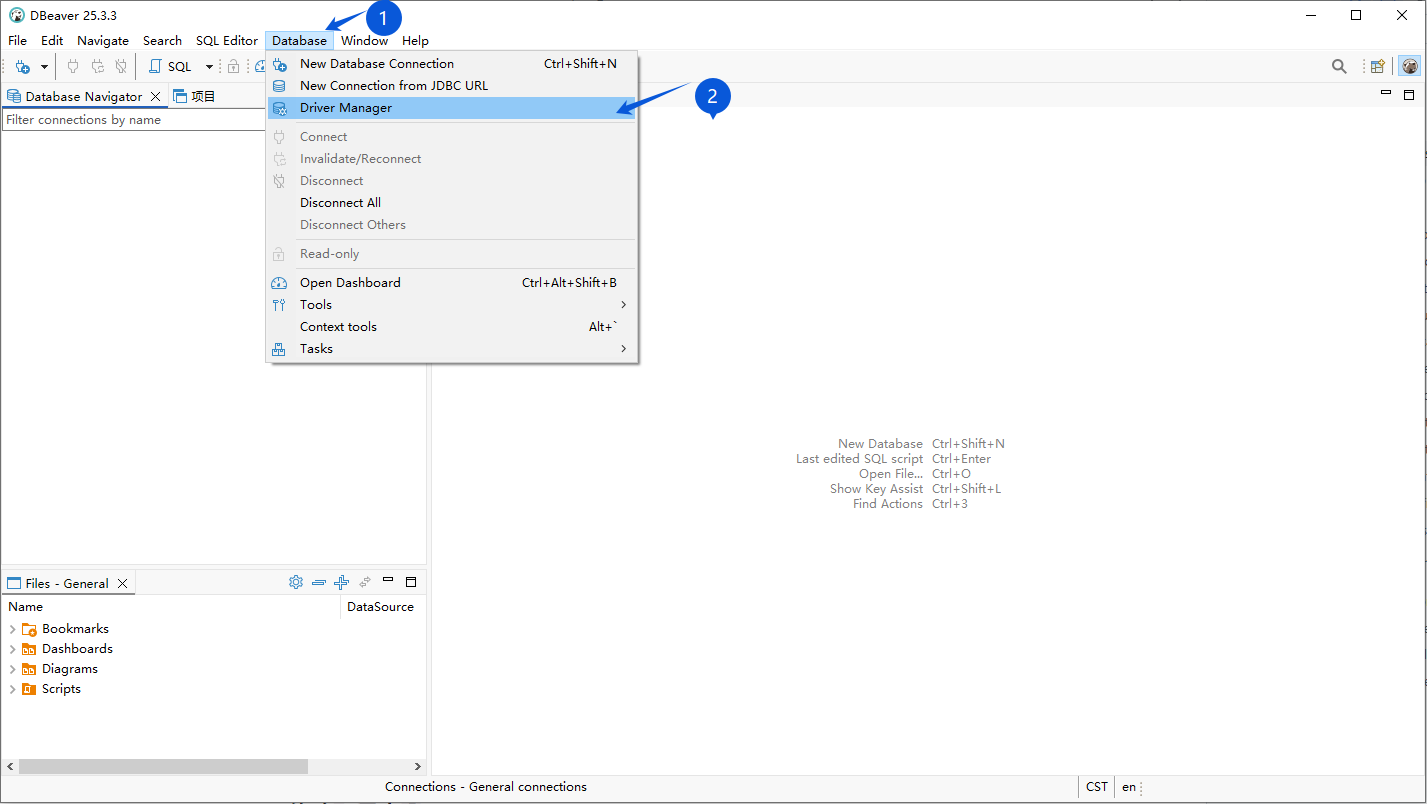The width and height of the screenshot is (1427, 804).
Task: Select the DBeaver perspective beaver icon
Action: point(1409,67)
